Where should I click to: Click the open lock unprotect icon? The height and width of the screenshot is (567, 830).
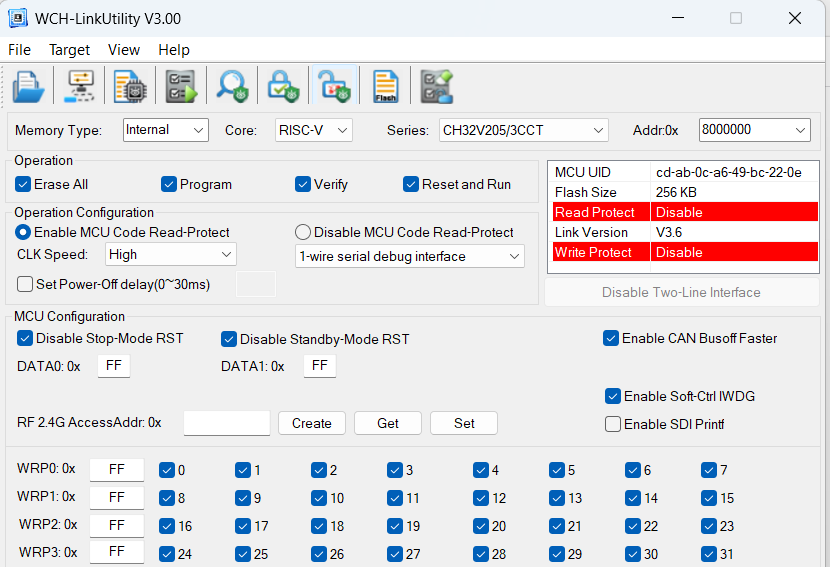tap(334, 86)
